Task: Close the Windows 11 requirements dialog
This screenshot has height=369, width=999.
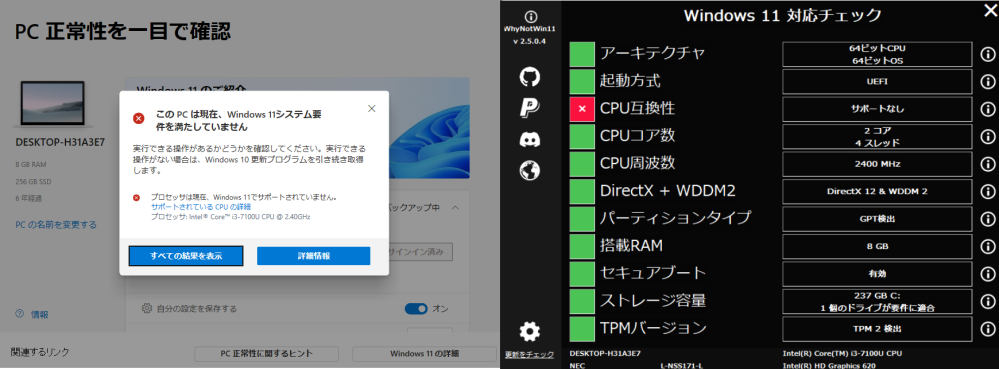Action: pyautogui.click(x=372, y=108)
